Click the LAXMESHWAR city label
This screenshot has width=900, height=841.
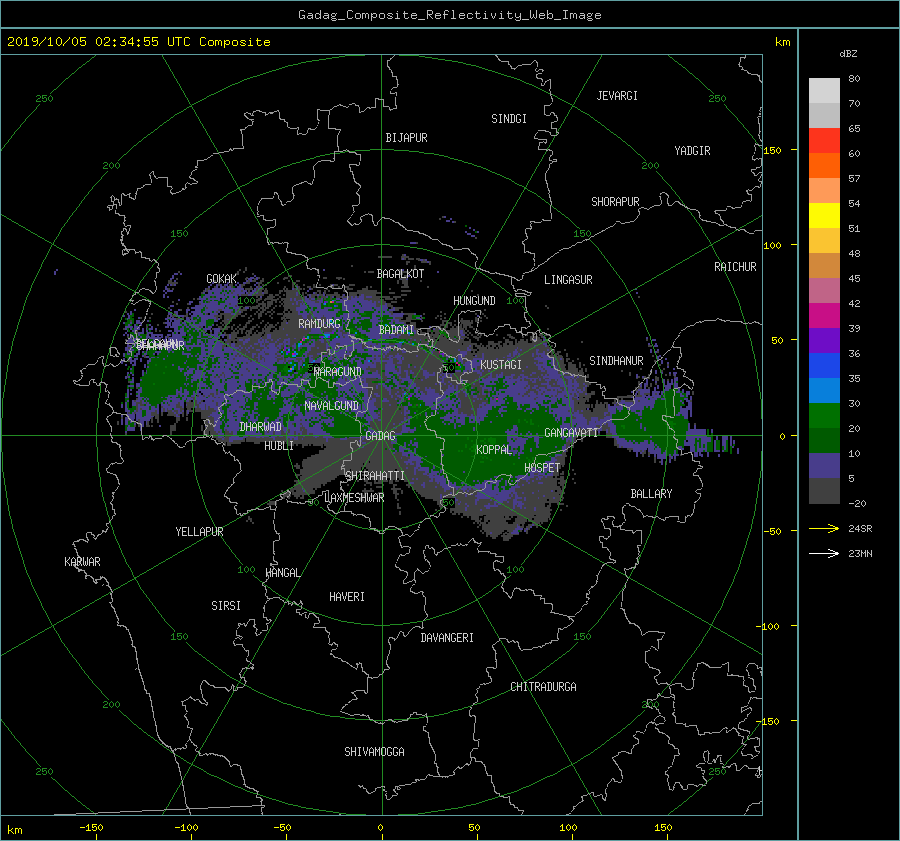(354, 498)
